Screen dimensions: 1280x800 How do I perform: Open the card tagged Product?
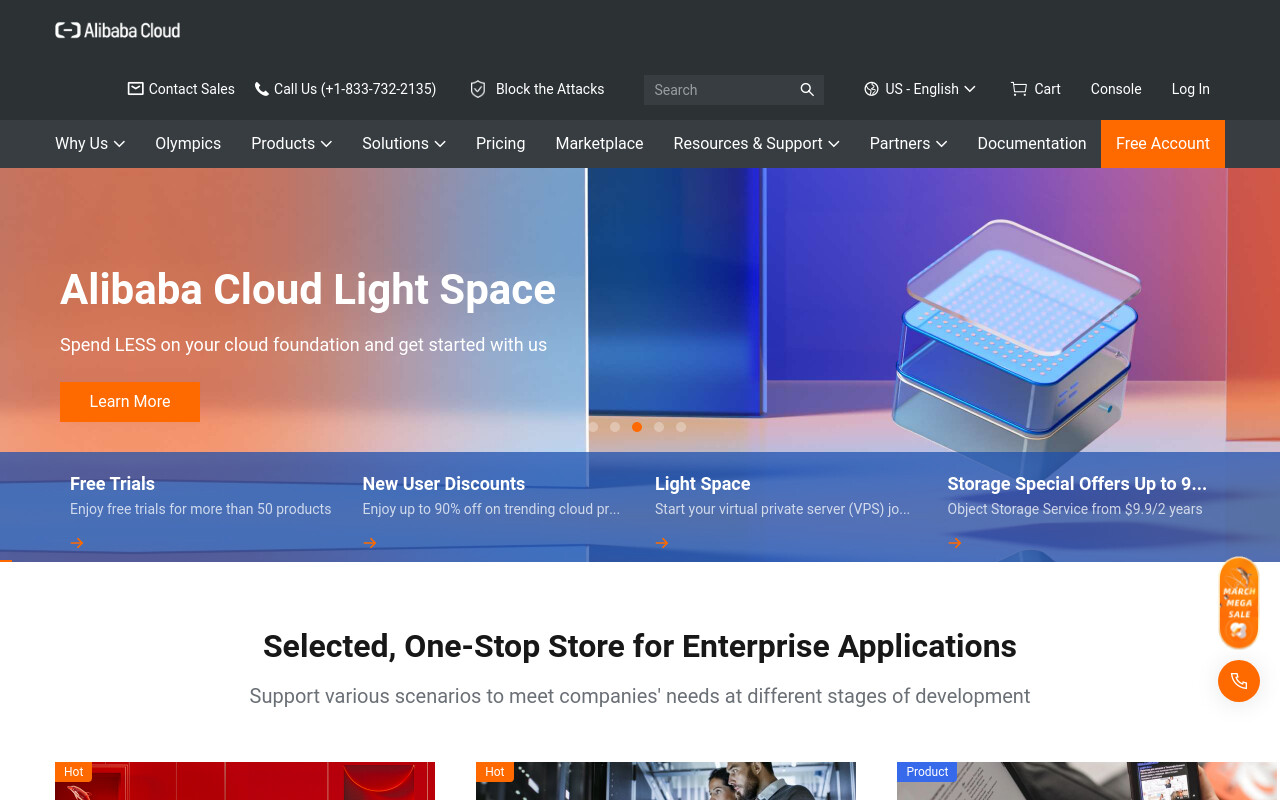[1087, 781]
